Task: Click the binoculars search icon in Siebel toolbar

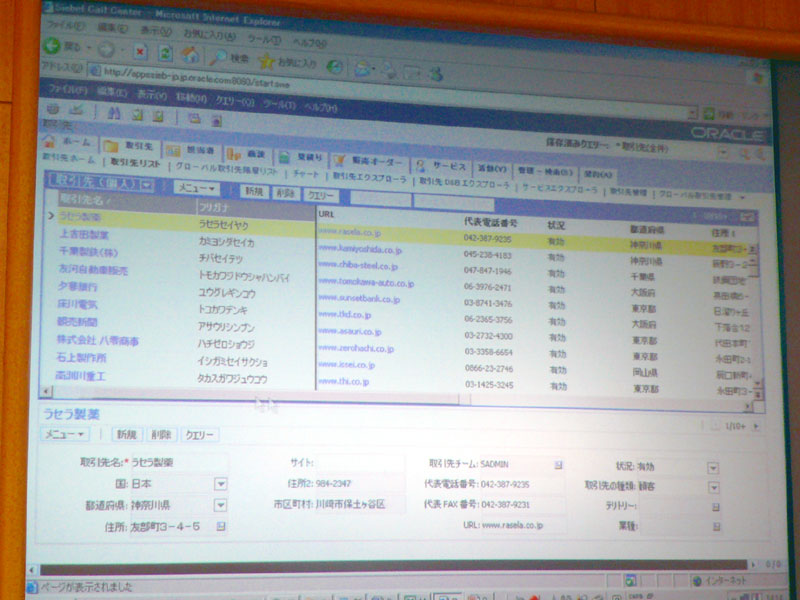Action: (114, 113)
